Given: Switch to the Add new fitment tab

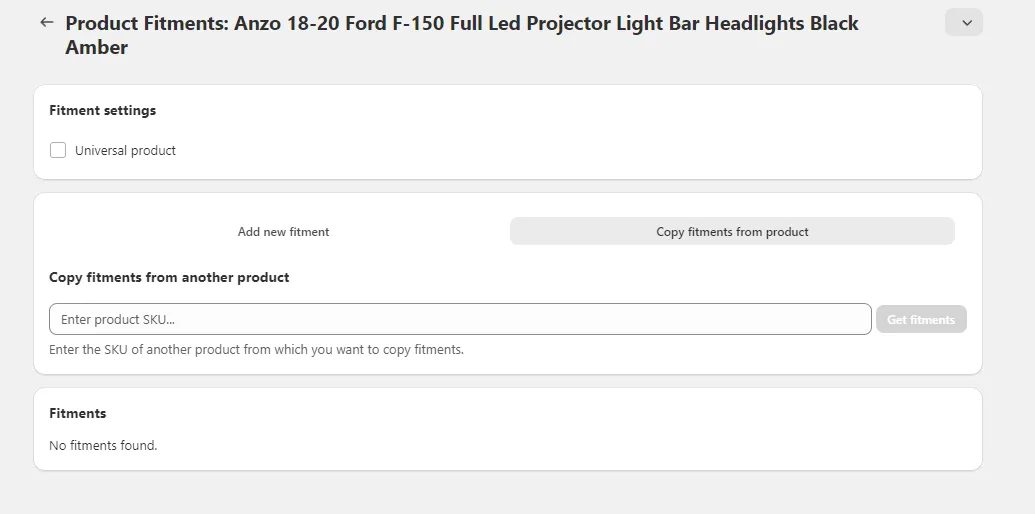Looking at the screenshot, I should pyautogui.click(x=283, y=232).
